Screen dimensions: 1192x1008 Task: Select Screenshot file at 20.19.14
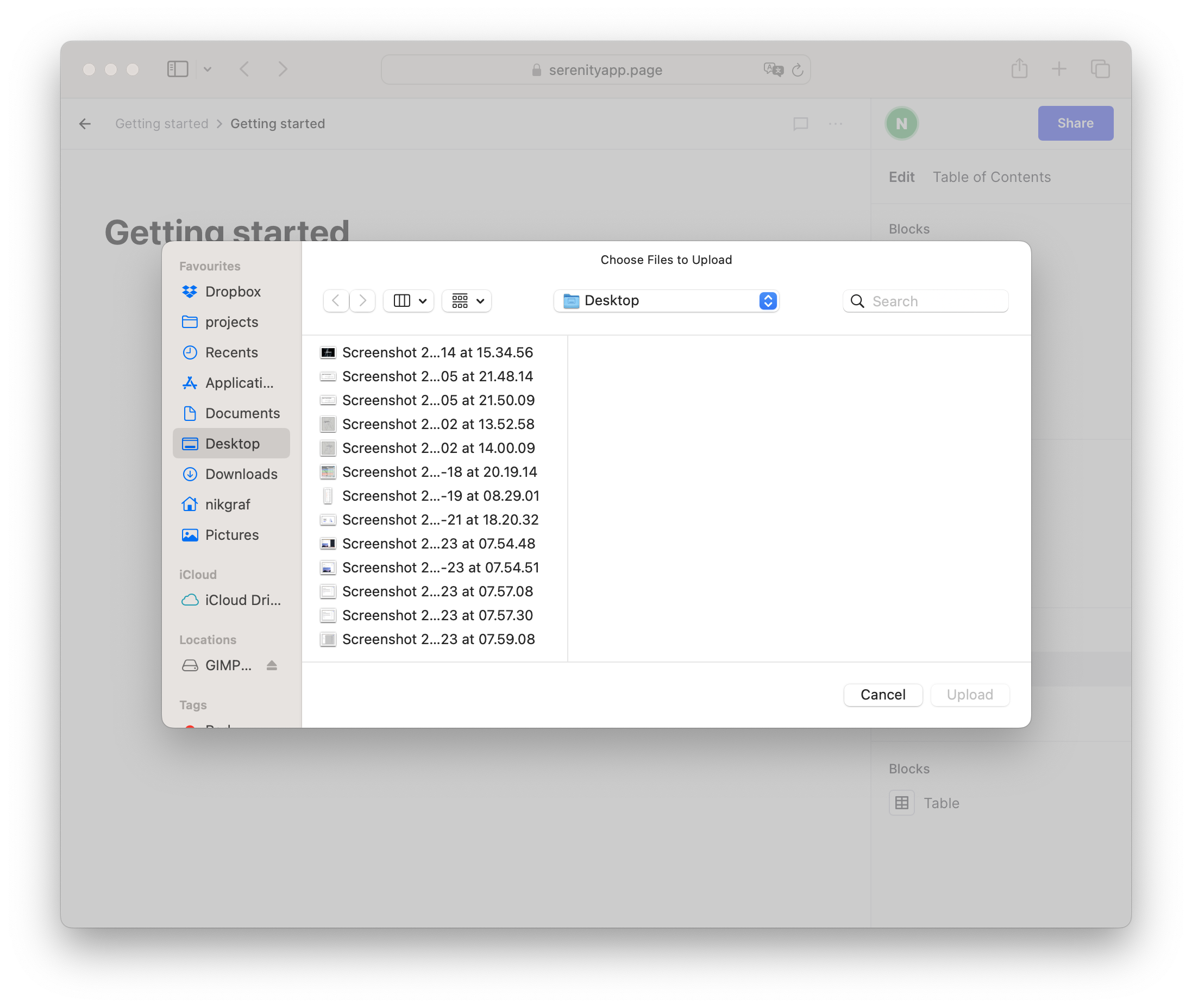439,472
